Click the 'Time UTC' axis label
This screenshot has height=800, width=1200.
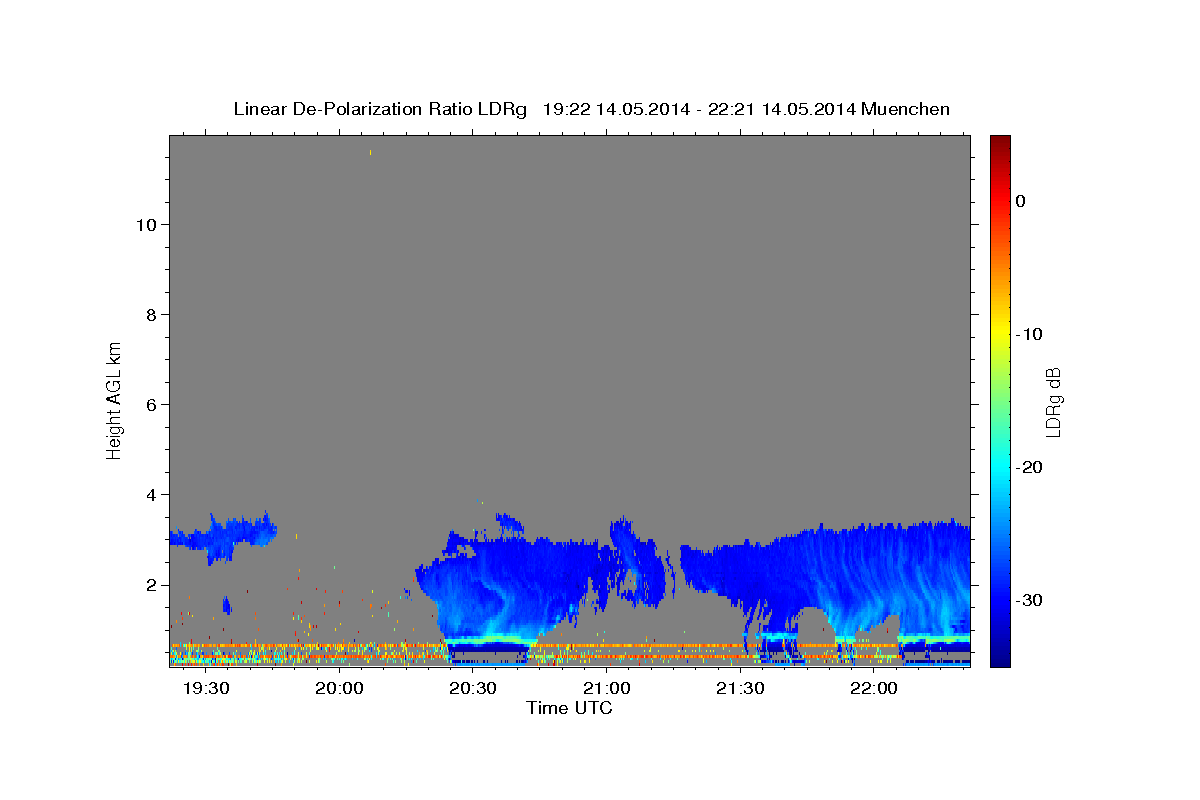click(569, 708)
